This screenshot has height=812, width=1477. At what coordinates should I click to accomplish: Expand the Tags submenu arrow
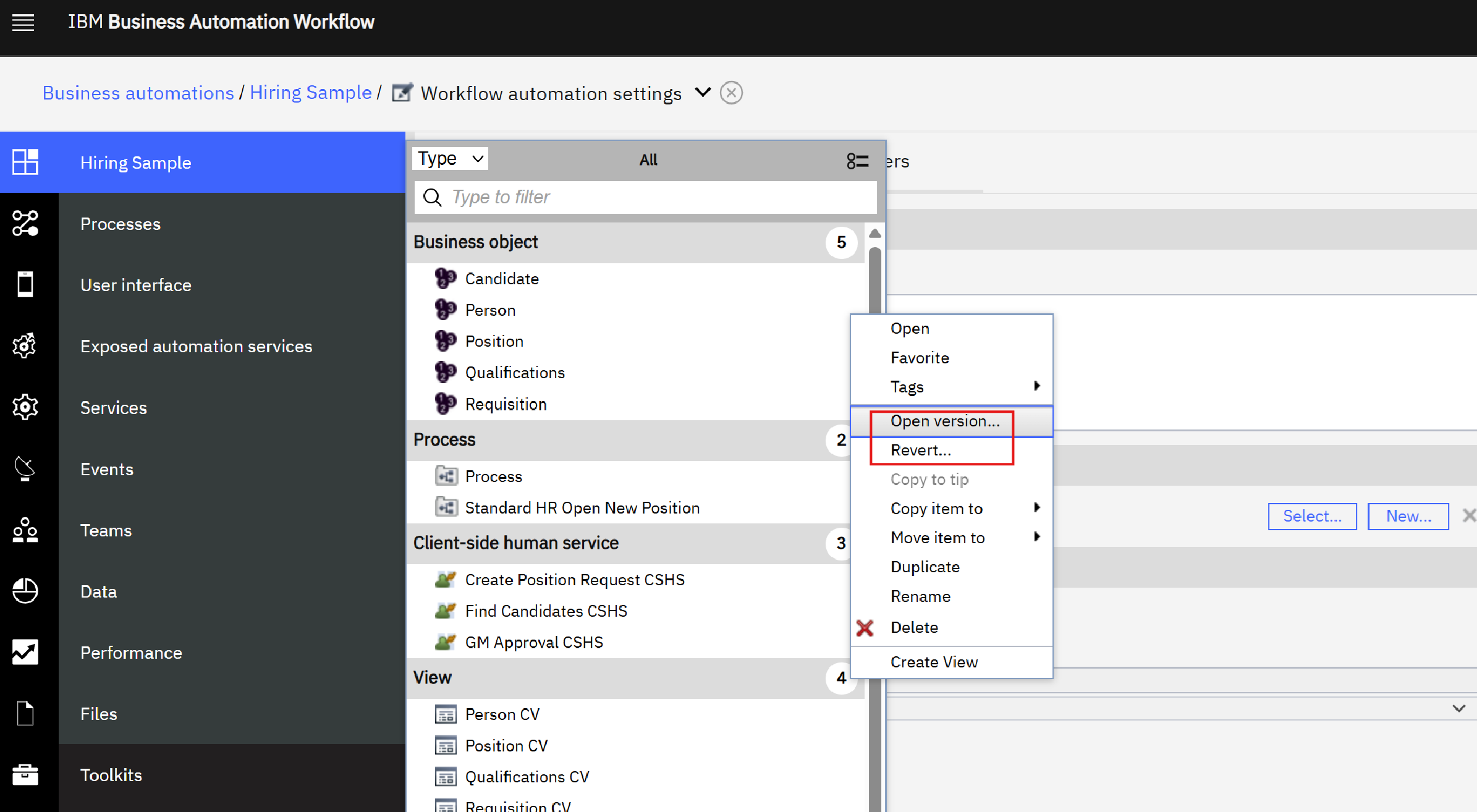[1037, 386]
